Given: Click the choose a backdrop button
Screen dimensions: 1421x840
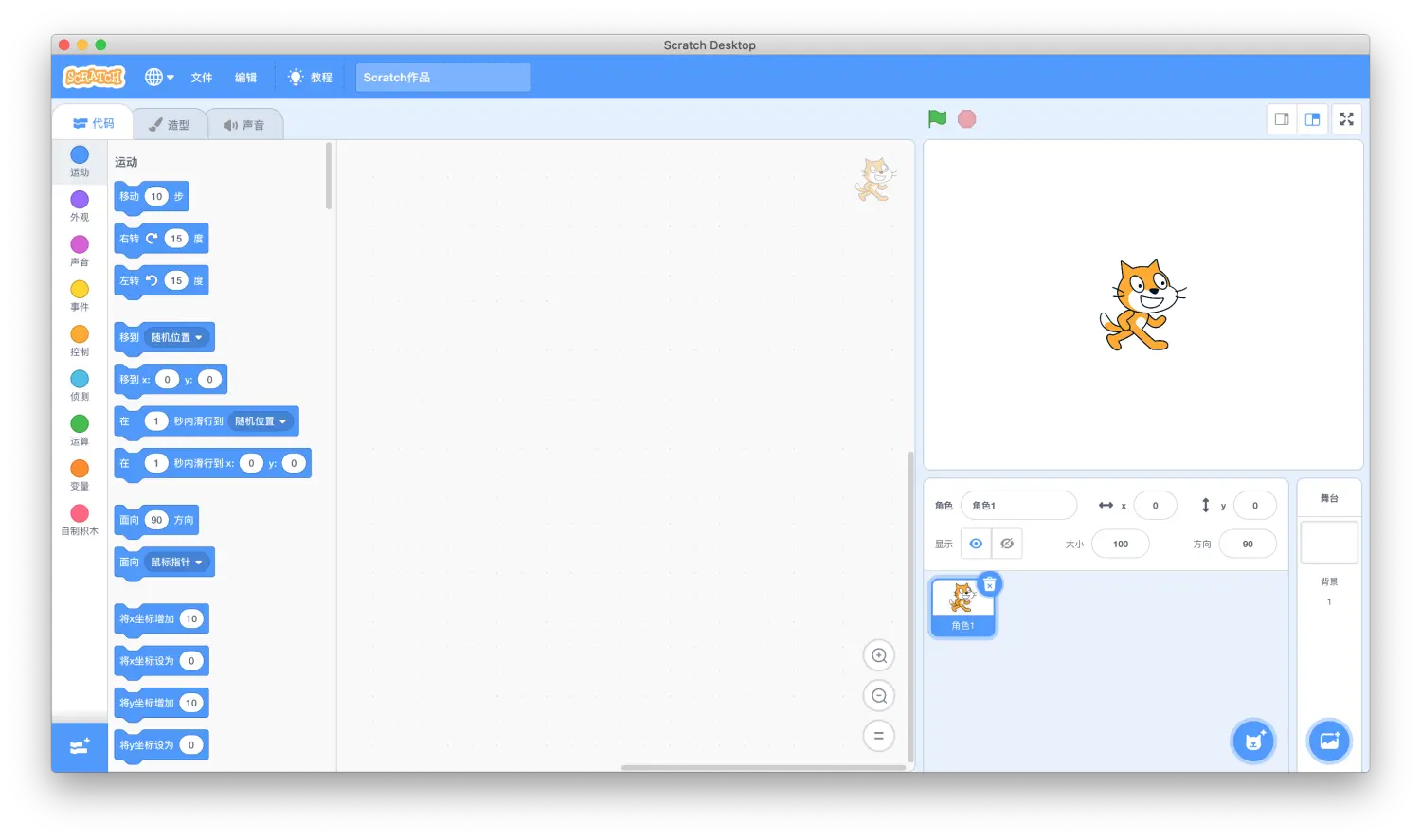Looking at the screenshot, I should pos(1329,741).
